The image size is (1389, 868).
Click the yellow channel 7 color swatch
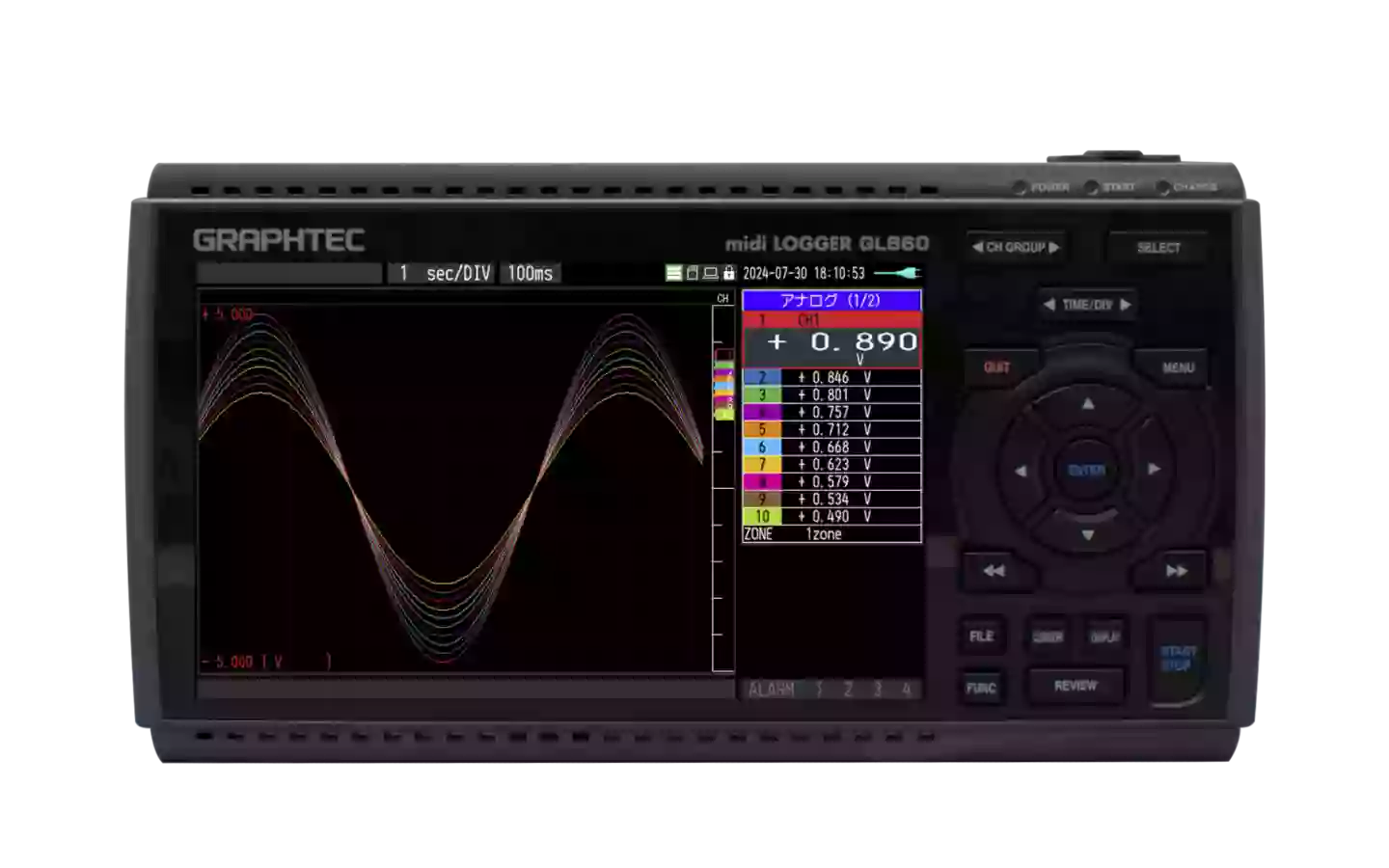coord(762,465)
